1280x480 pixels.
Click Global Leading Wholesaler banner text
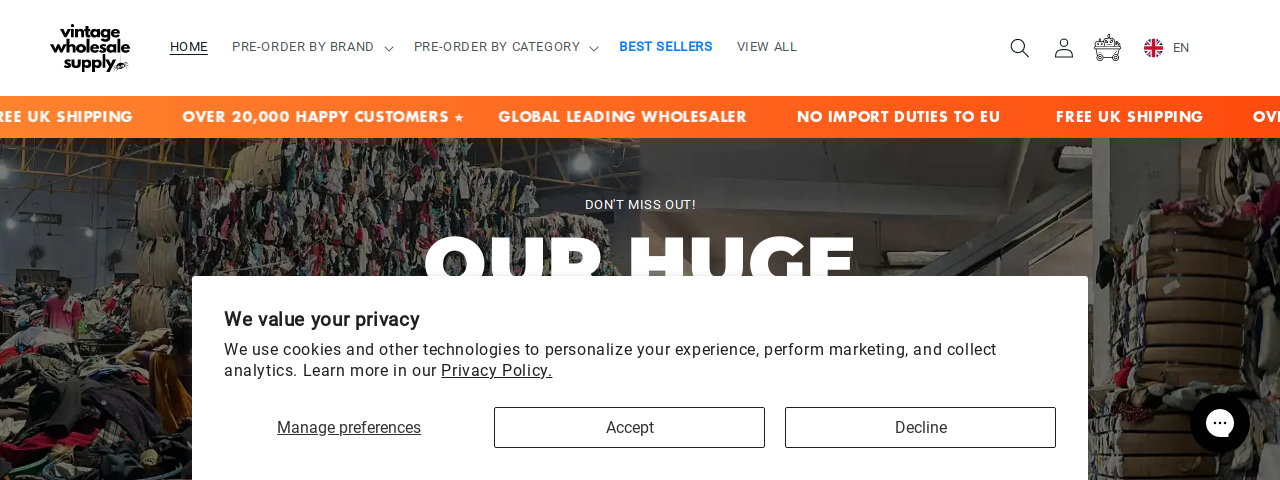point(622,117)
